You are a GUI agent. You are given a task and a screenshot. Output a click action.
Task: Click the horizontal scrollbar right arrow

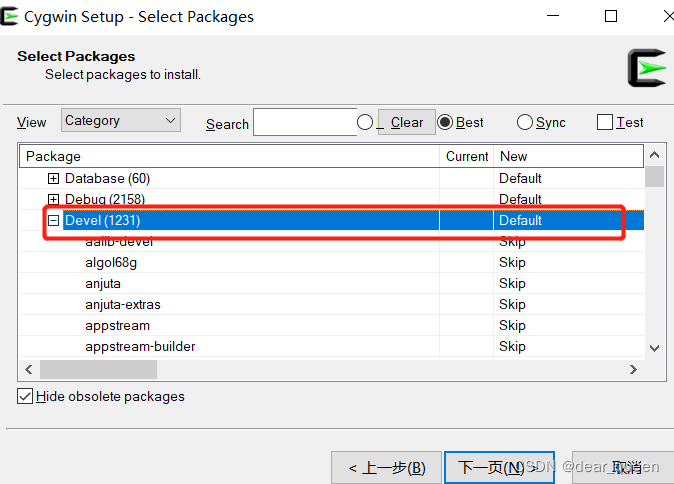tap(633, 369)
